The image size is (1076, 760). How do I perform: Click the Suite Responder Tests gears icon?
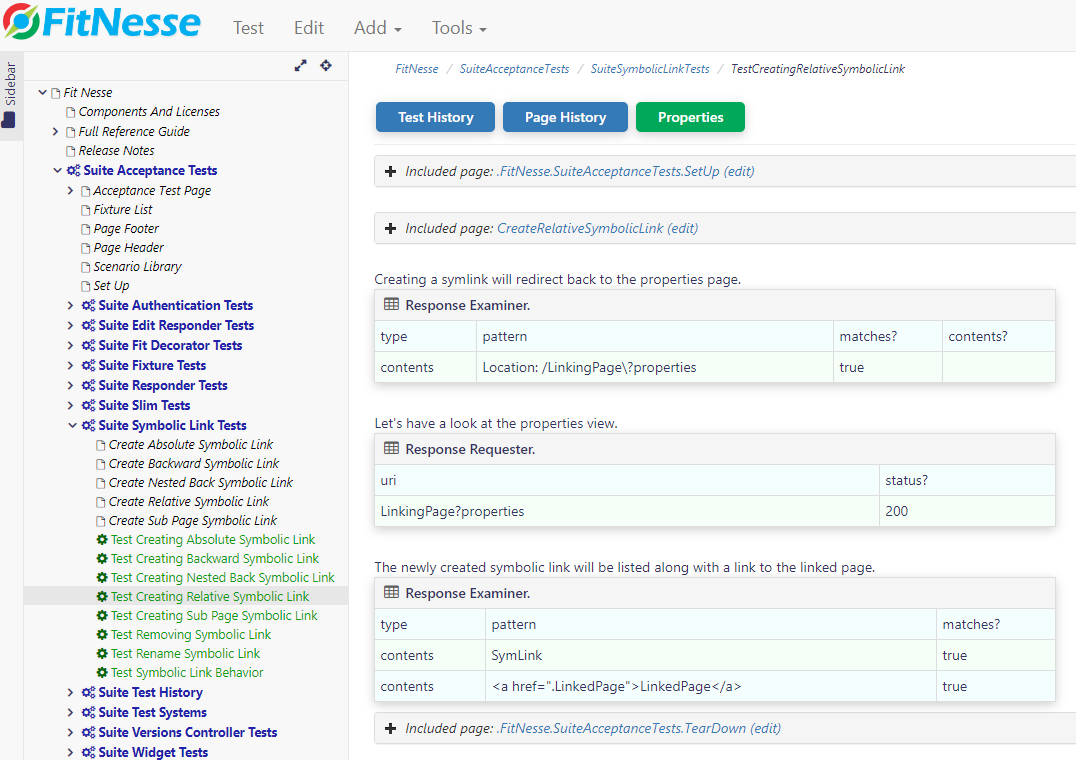89,385
